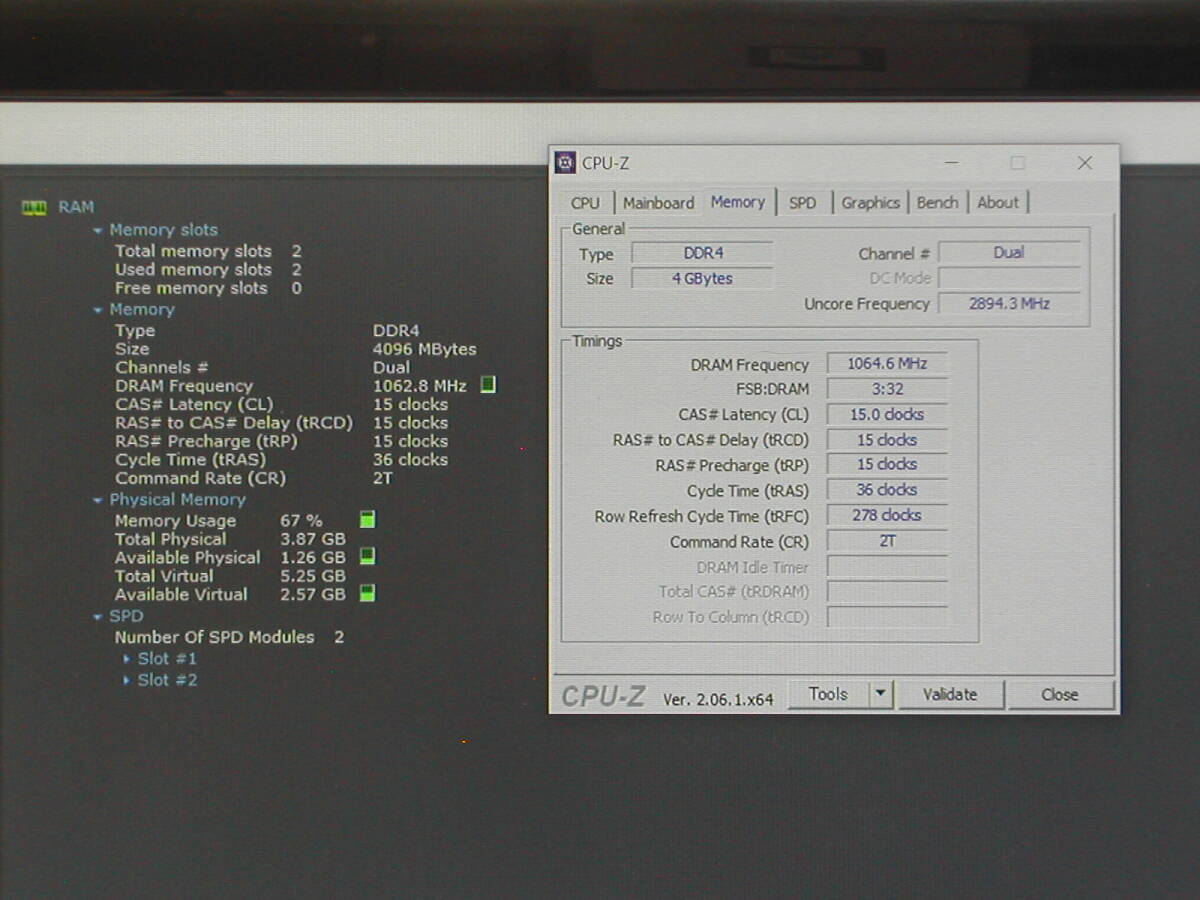Collapse the SPD section in Speccy
The height and width of the screenshot is (900, 1200).
pos(98,617)
